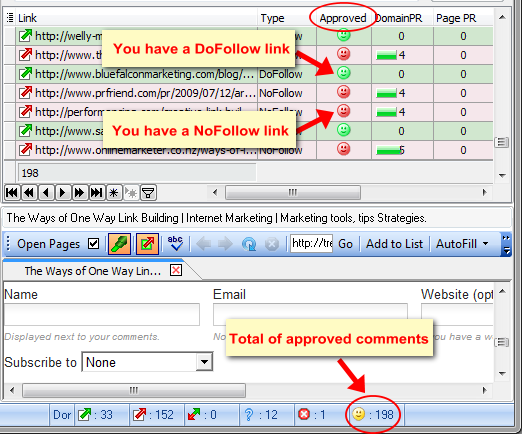Click the 198 footer count cell

[137, 173]
